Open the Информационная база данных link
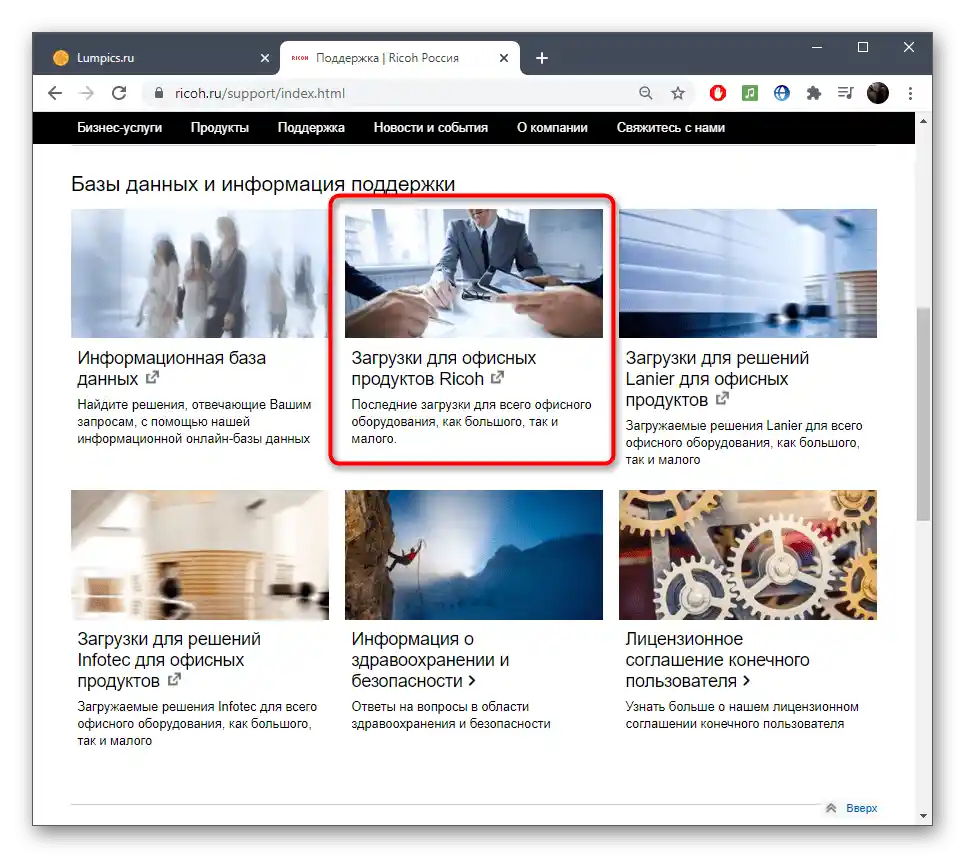 click(x=171, y=368)
